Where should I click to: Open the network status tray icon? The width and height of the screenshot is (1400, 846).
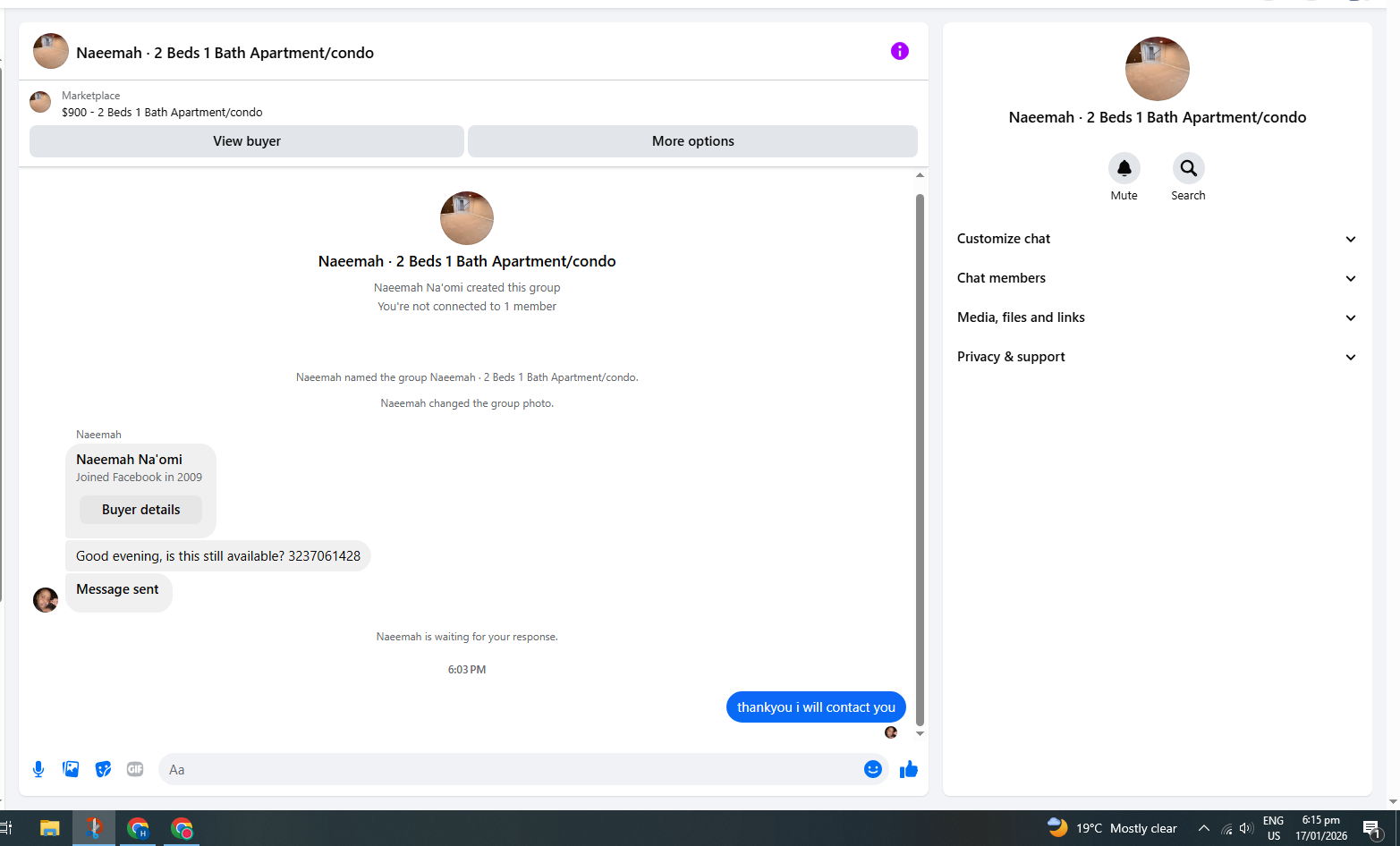1226,828
